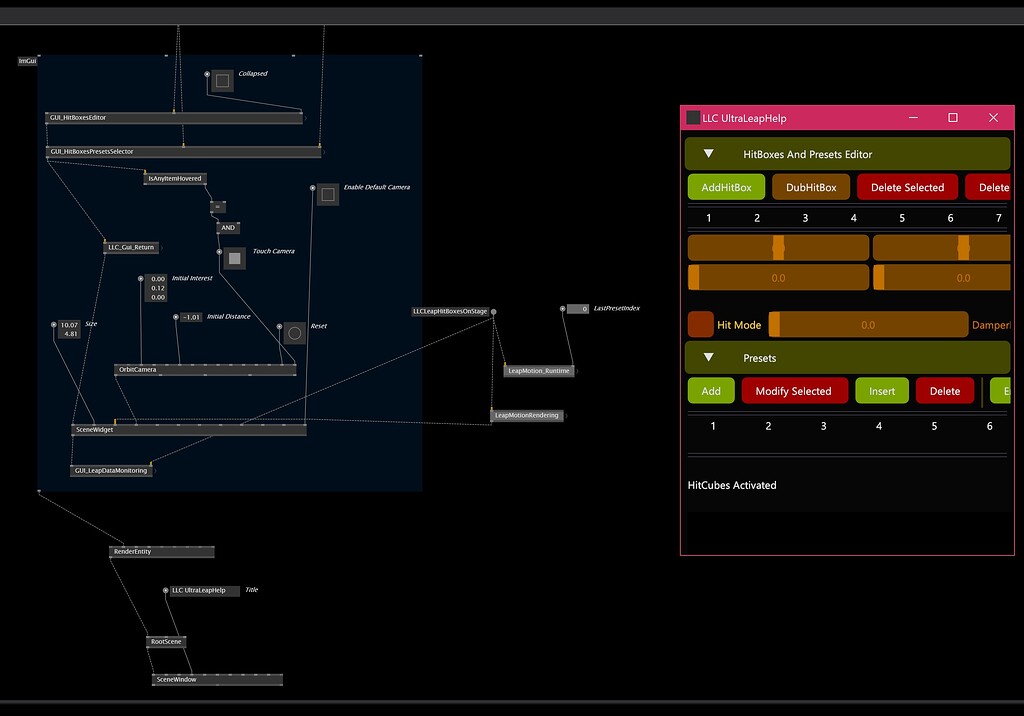Viewport: 1024px width, 716px height.
Task: Click the LastPresetIndex value field
Action: point(578,309)
